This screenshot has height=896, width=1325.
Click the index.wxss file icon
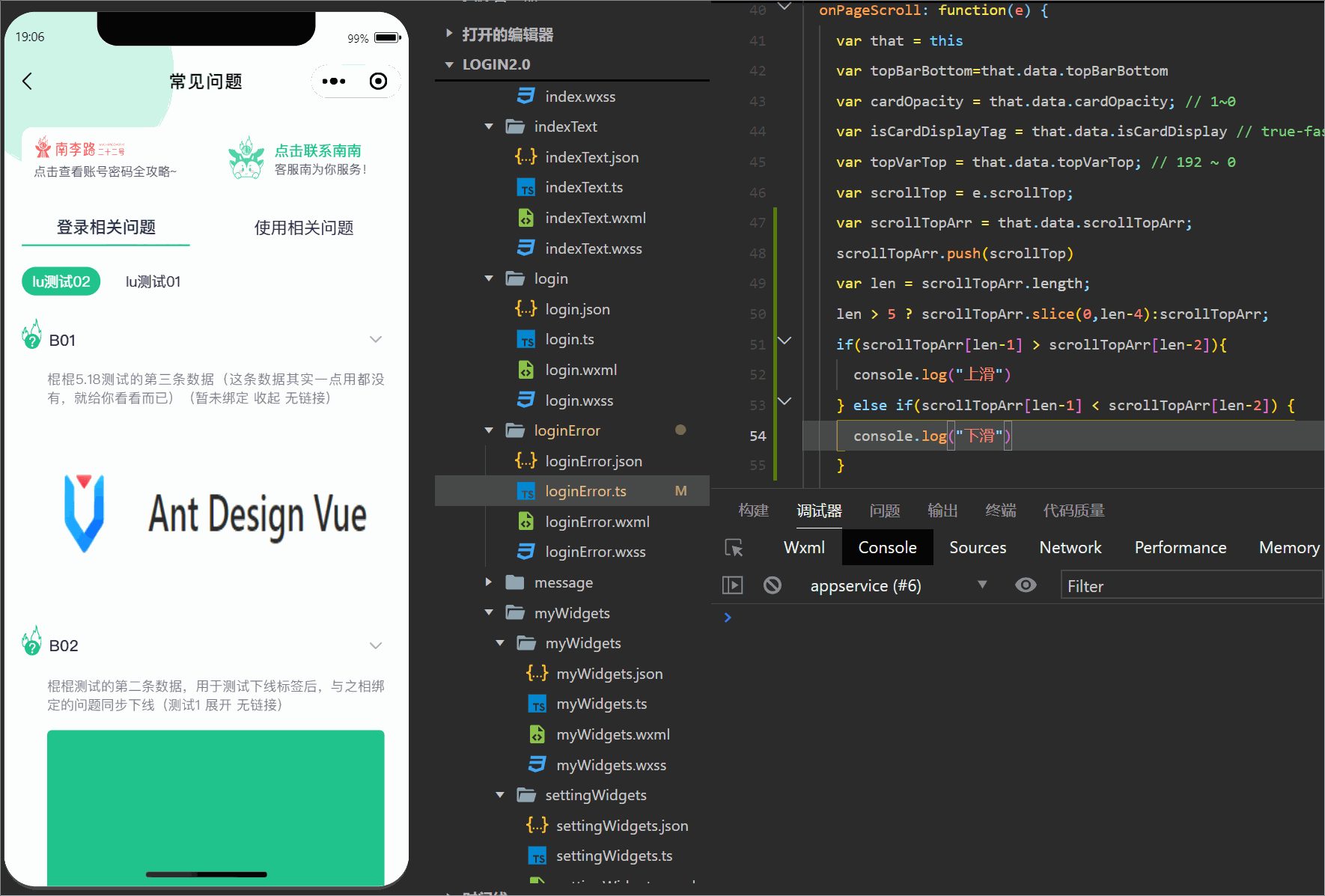pyautogui.click(x=526, y=96)
